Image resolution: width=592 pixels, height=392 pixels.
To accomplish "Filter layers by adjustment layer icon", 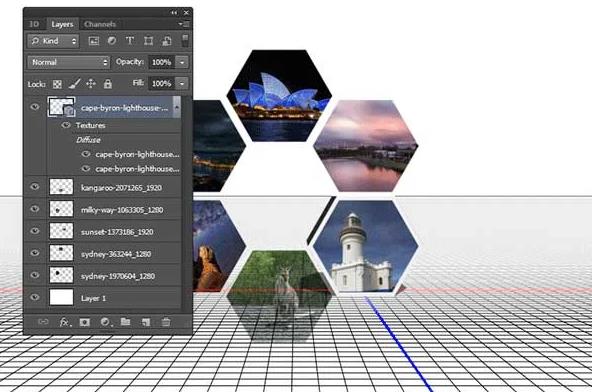I will click(112, 41).
